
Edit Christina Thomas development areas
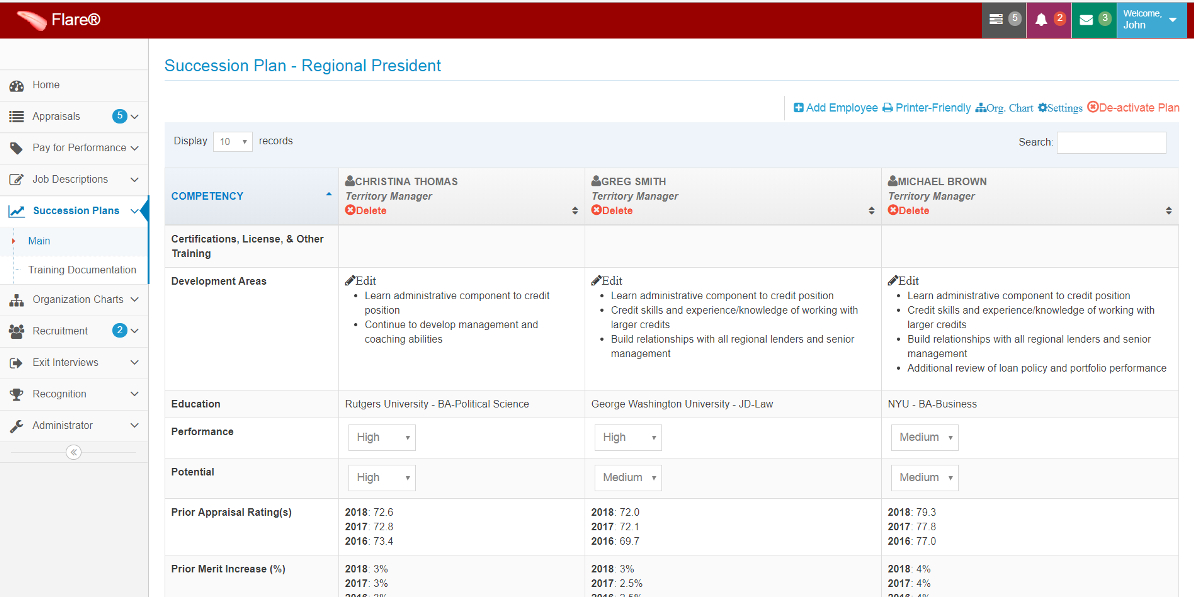pos(361,281)
